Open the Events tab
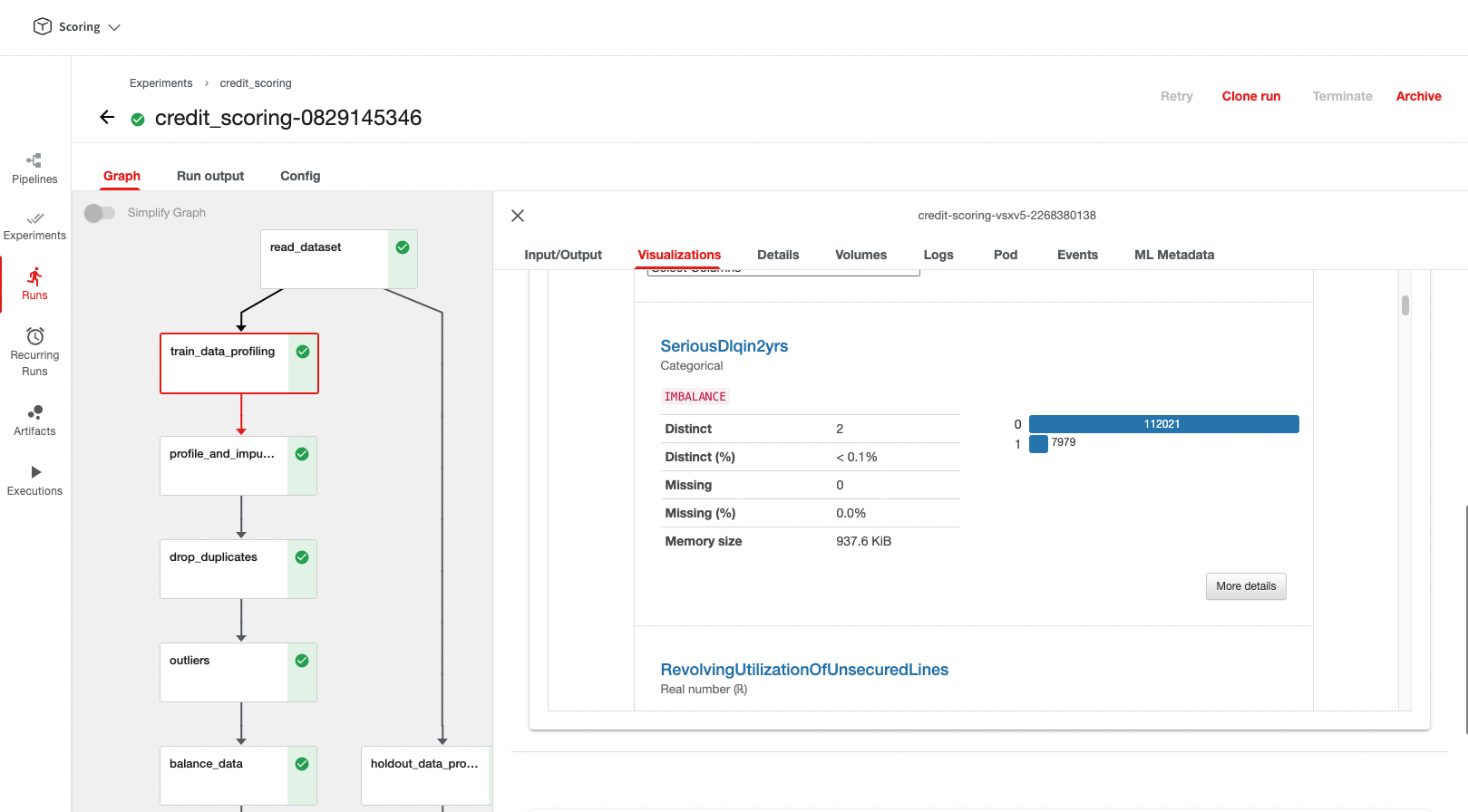 (x=1077, y=255)
